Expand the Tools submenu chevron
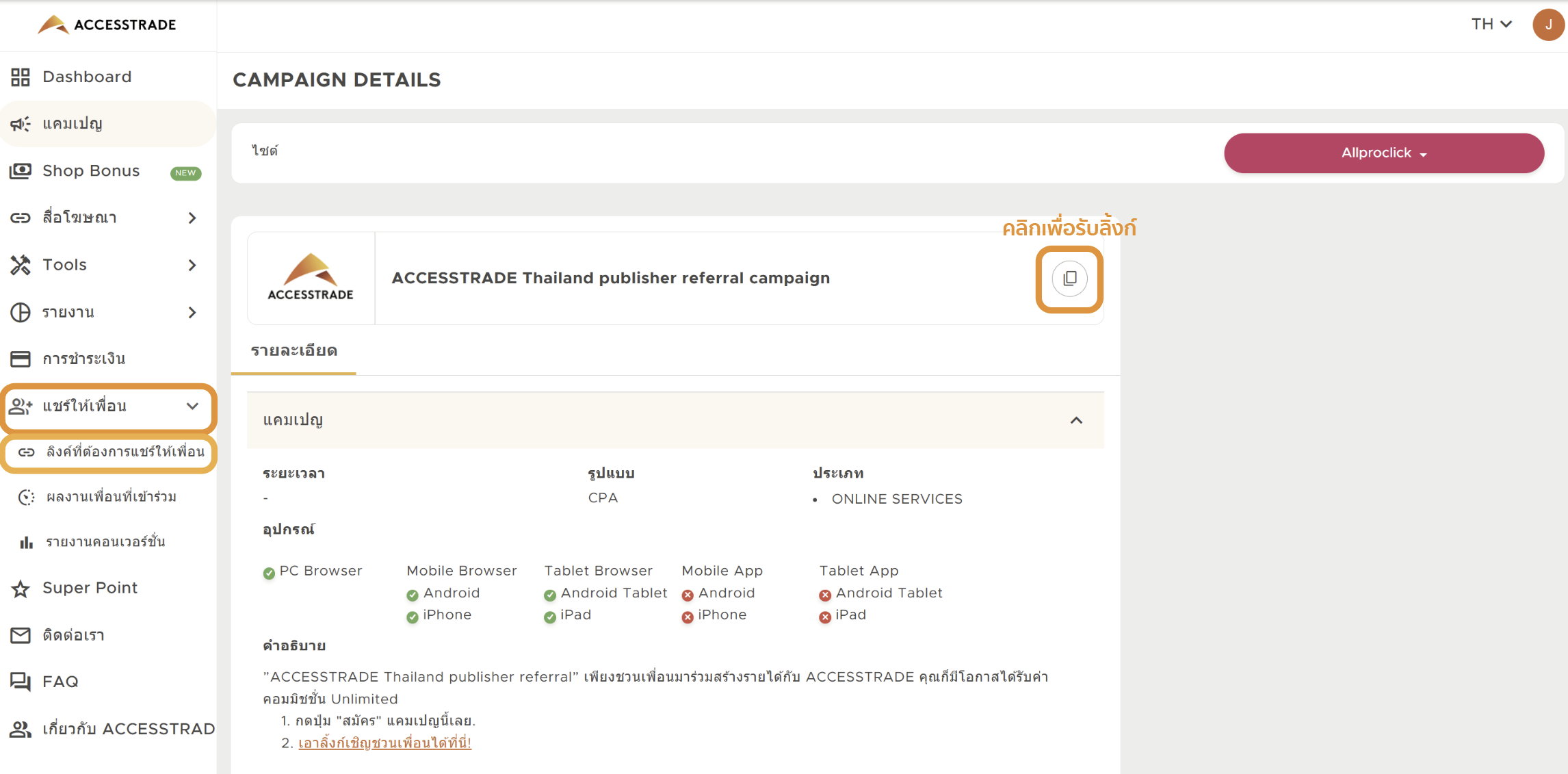This screenshot has width=1568, height=774. click(192, 265)
